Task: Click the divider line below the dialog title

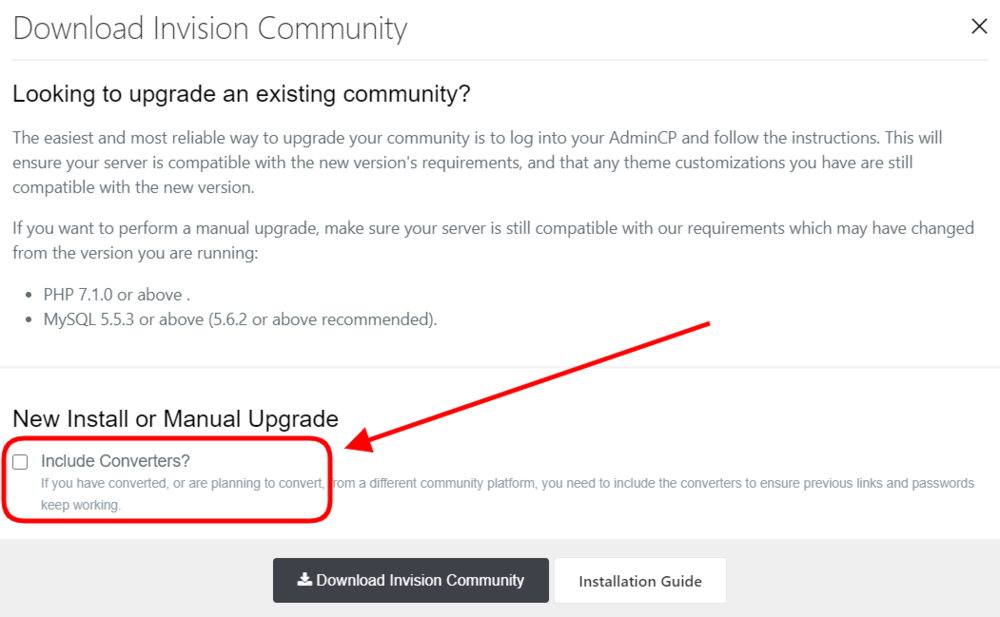Action: 500,60
